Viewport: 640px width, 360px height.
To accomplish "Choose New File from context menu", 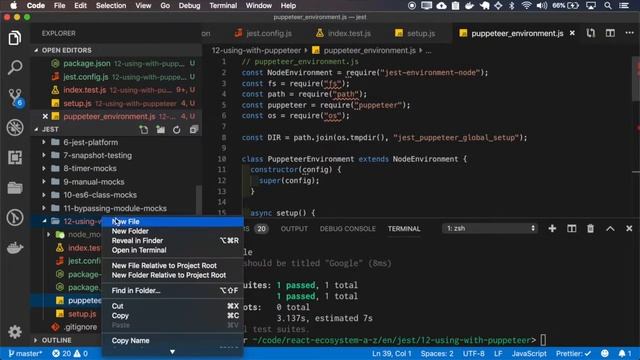I will point(172,221).
